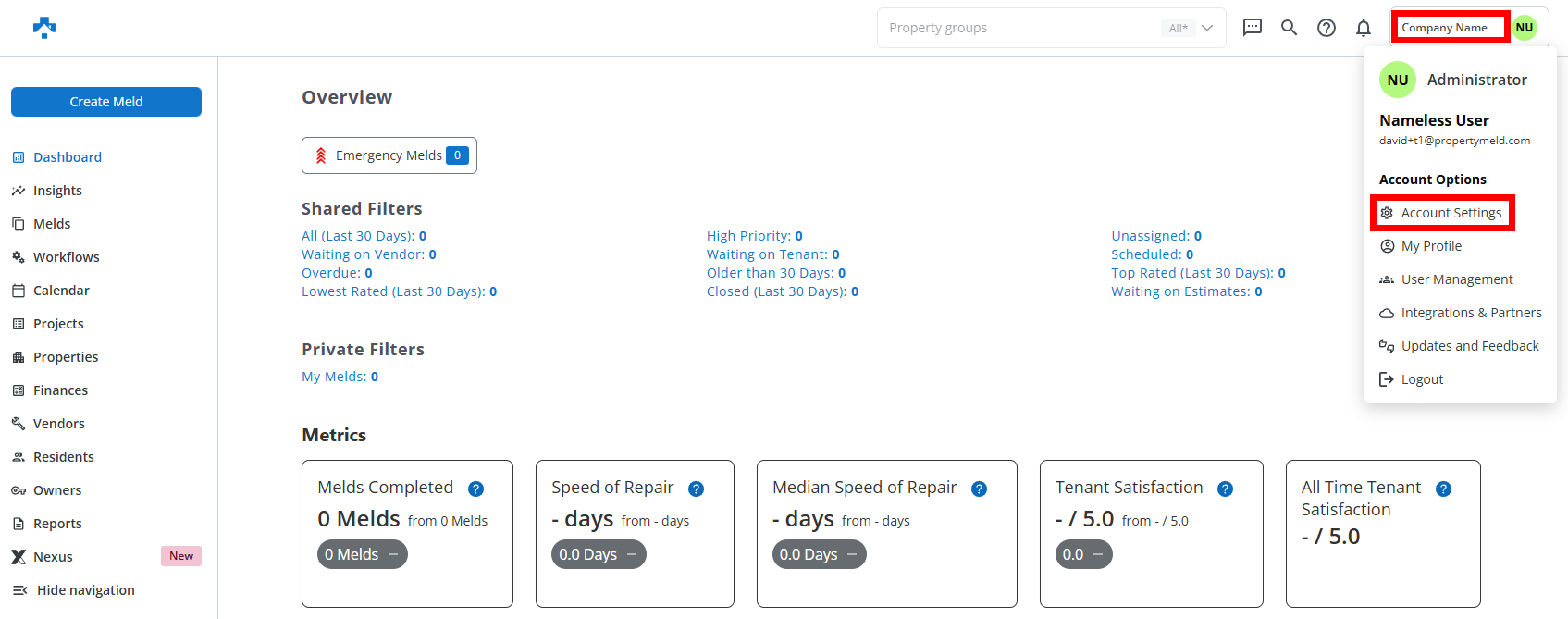The width and height of the screenshot is (1568, 619).
Task: Click the Property groups input field
Action: [x=1018, y=28]
